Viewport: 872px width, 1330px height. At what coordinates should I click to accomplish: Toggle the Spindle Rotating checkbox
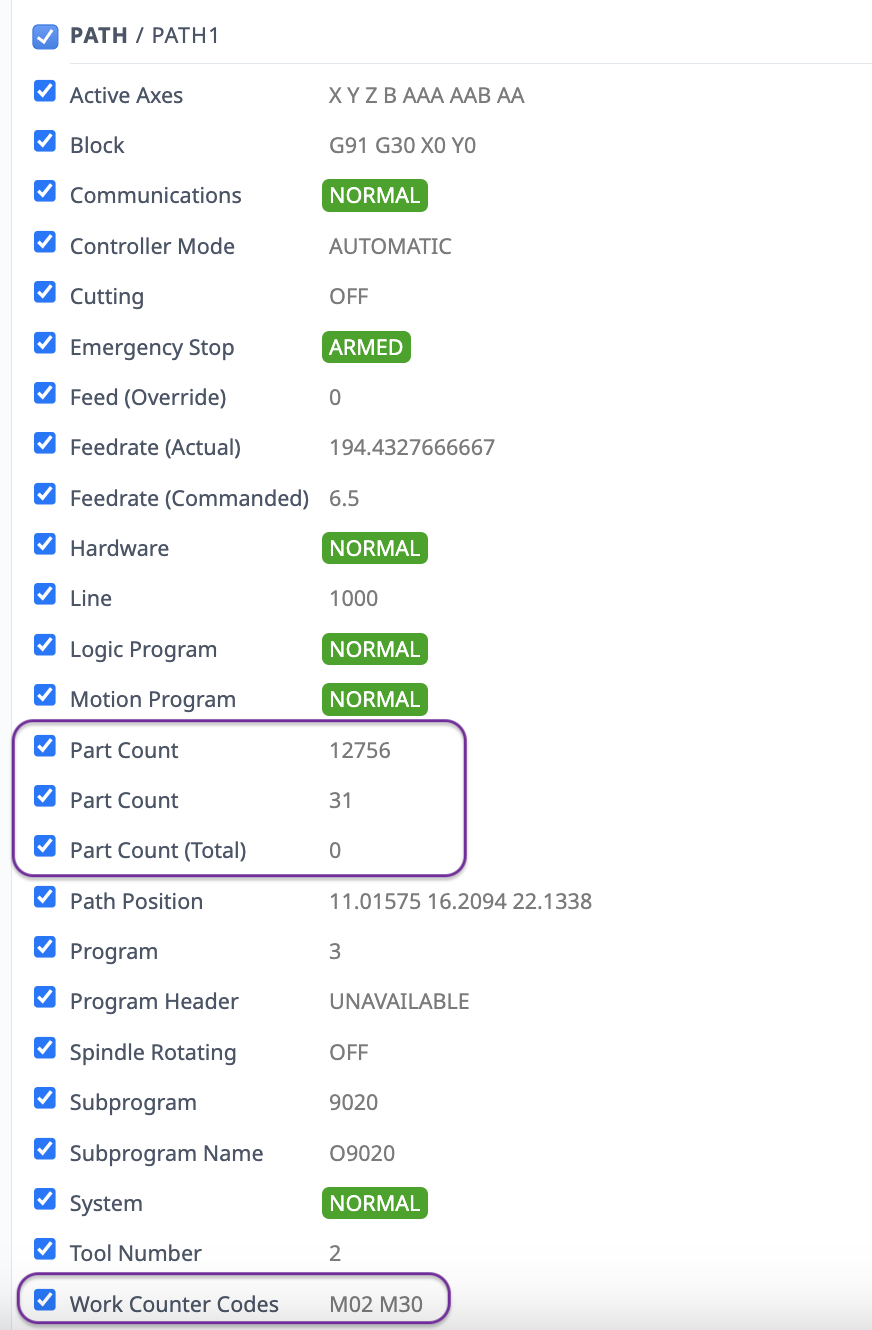click(45, 1048)
